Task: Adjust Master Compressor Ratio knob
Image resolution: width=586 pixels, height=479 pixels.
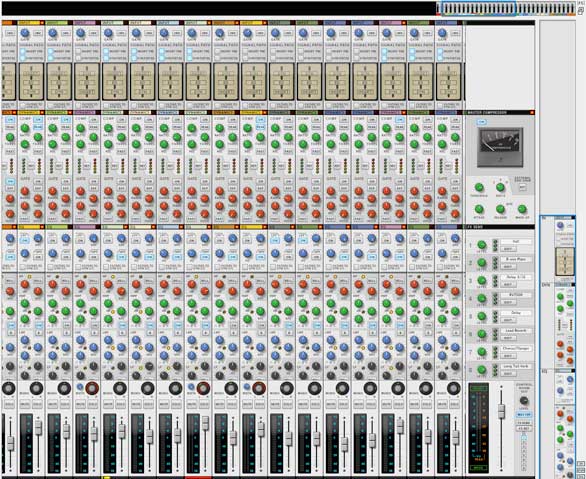Action: 500,188
